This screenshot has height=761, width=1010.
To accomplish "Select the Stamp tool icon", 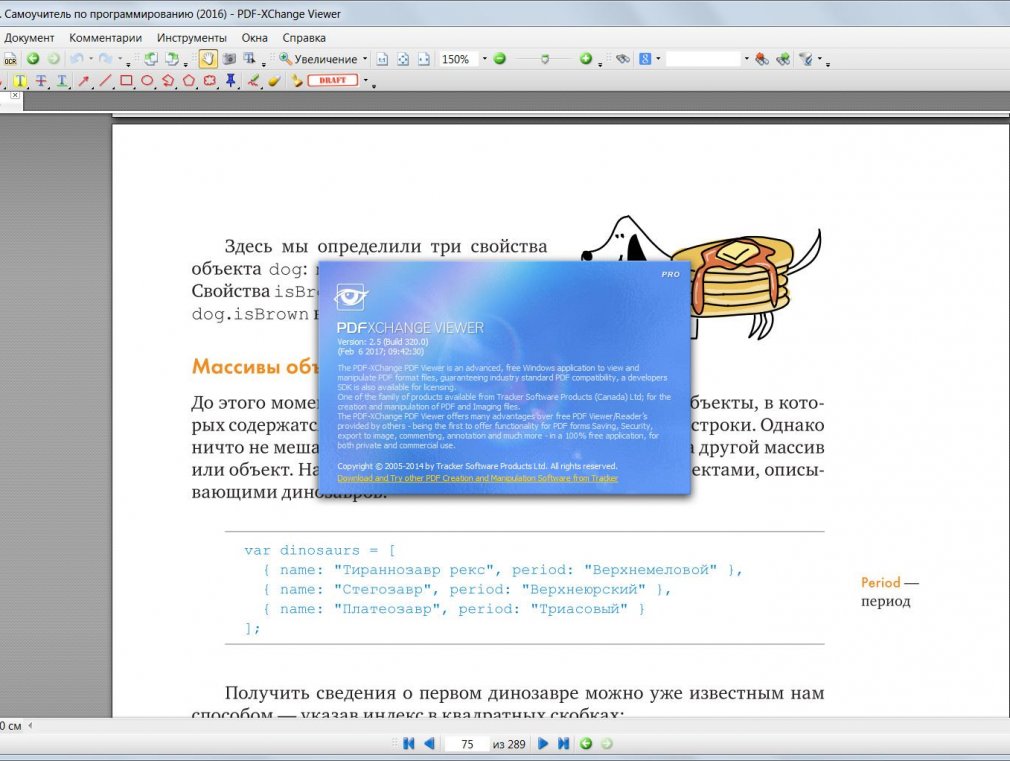I will point(296,81).
